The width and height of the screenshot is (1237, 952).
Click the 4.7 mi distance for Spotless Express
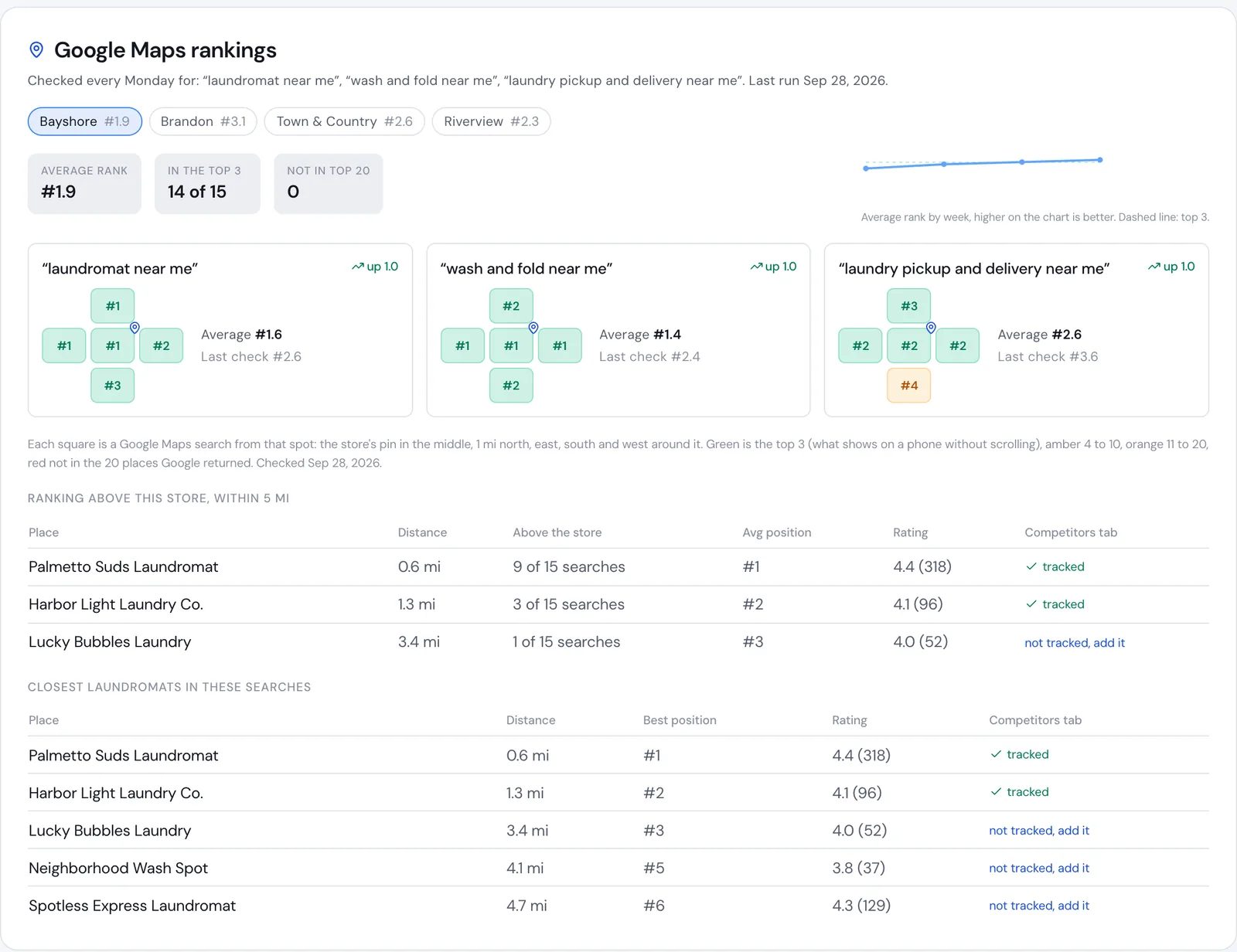(x=526, y=906)
